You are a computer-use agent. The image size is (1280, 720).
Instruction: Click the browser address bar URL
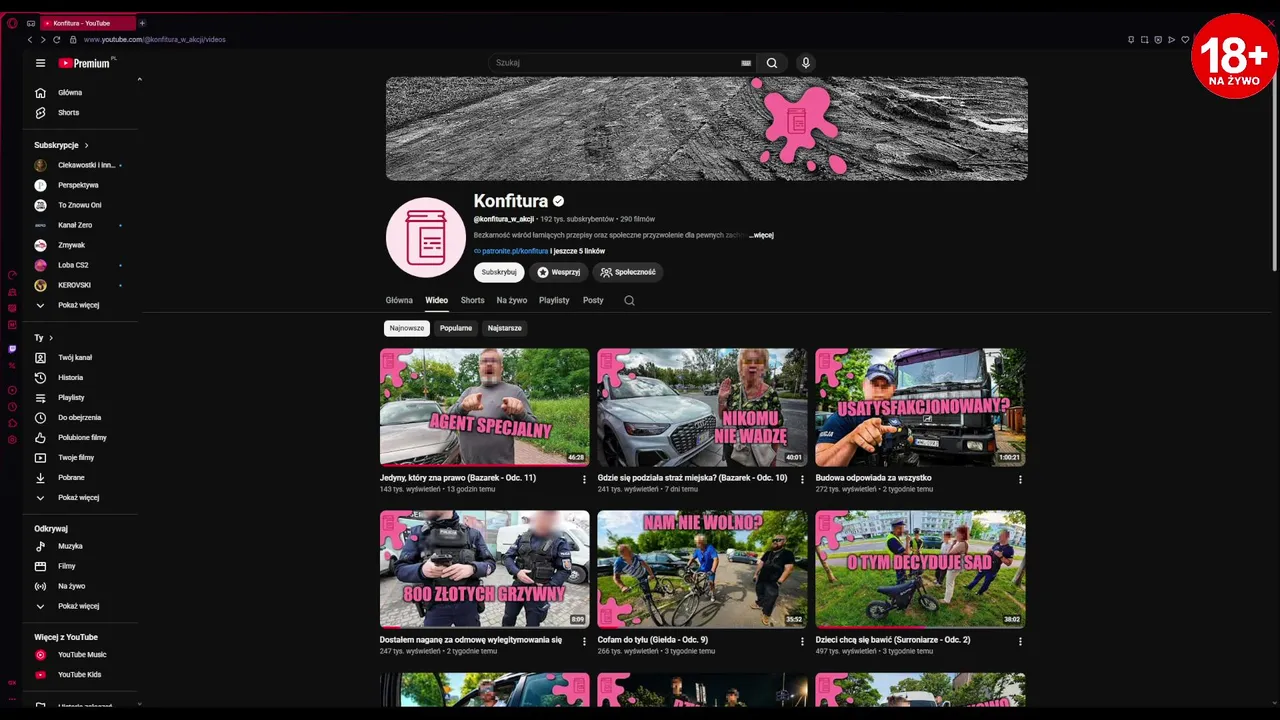(x=155, y=40)
